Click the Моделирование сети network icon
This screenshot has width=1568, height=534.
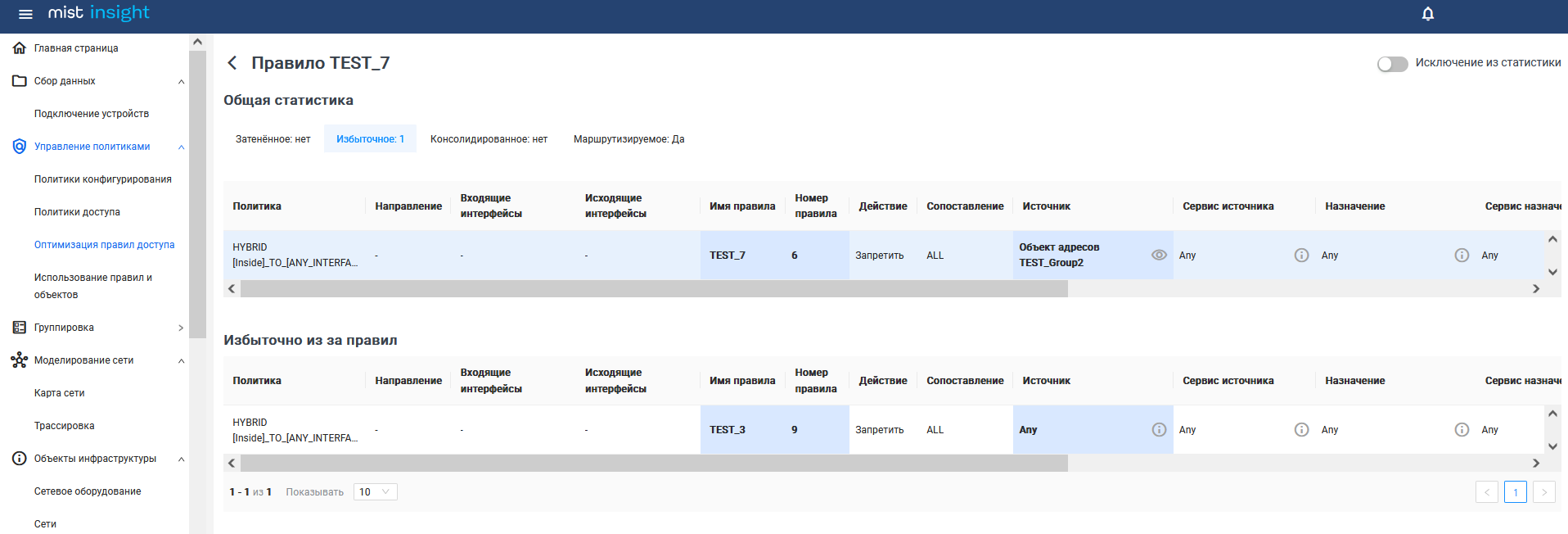(x=20, y=360)
